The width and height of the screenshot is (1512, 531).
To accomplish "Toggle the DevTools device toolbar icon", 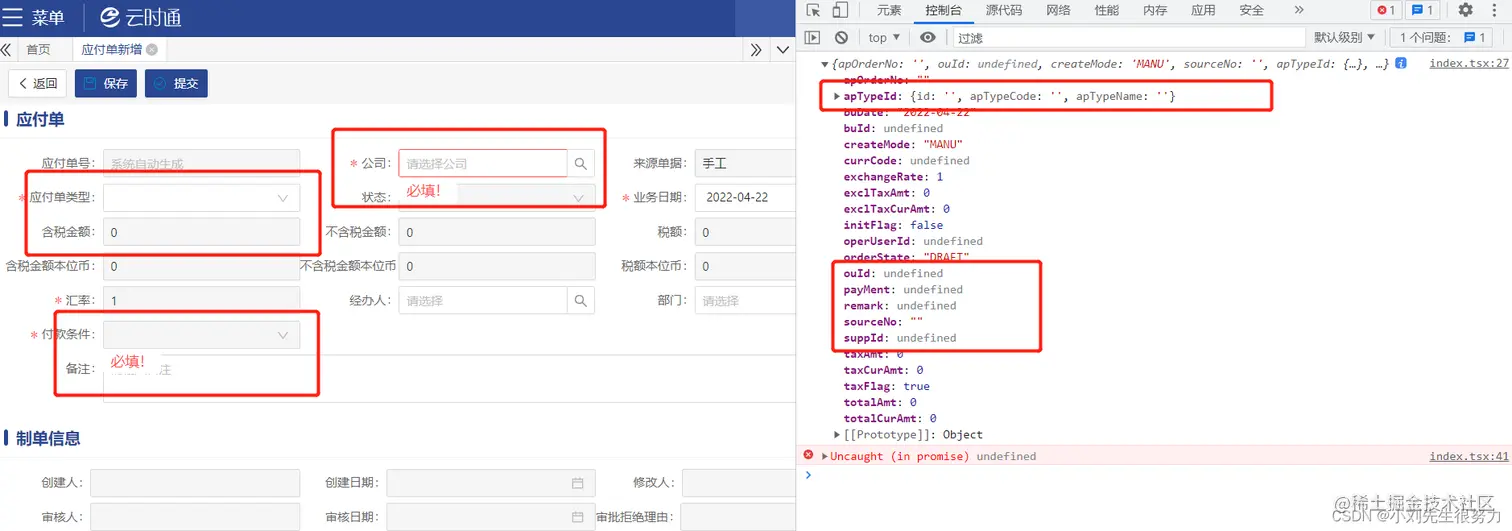I will tap(840, 10).
